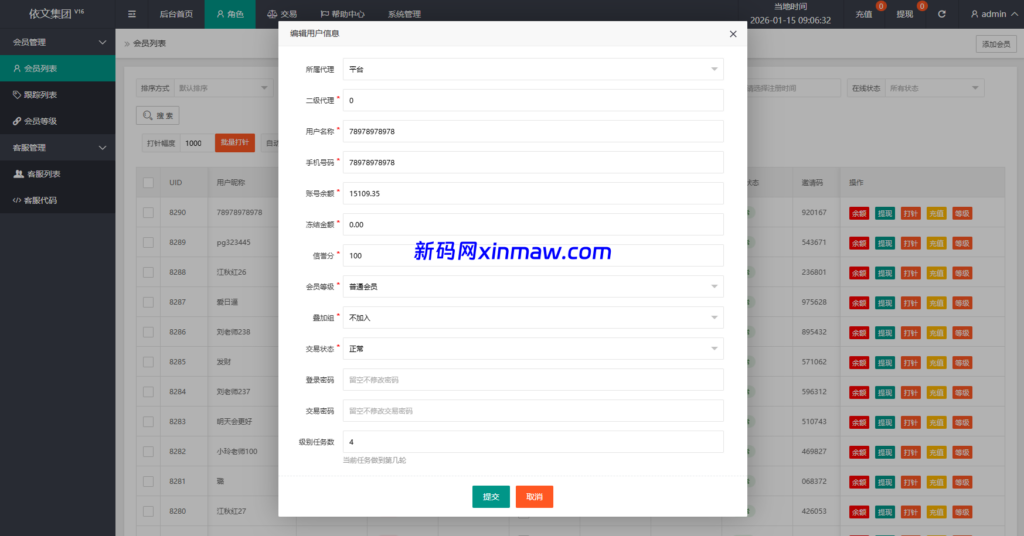Image resolution: width=1024 pixels, height=536 pixels.
Task: Click the 级别任务数 input field
Action: click(533, 442)
